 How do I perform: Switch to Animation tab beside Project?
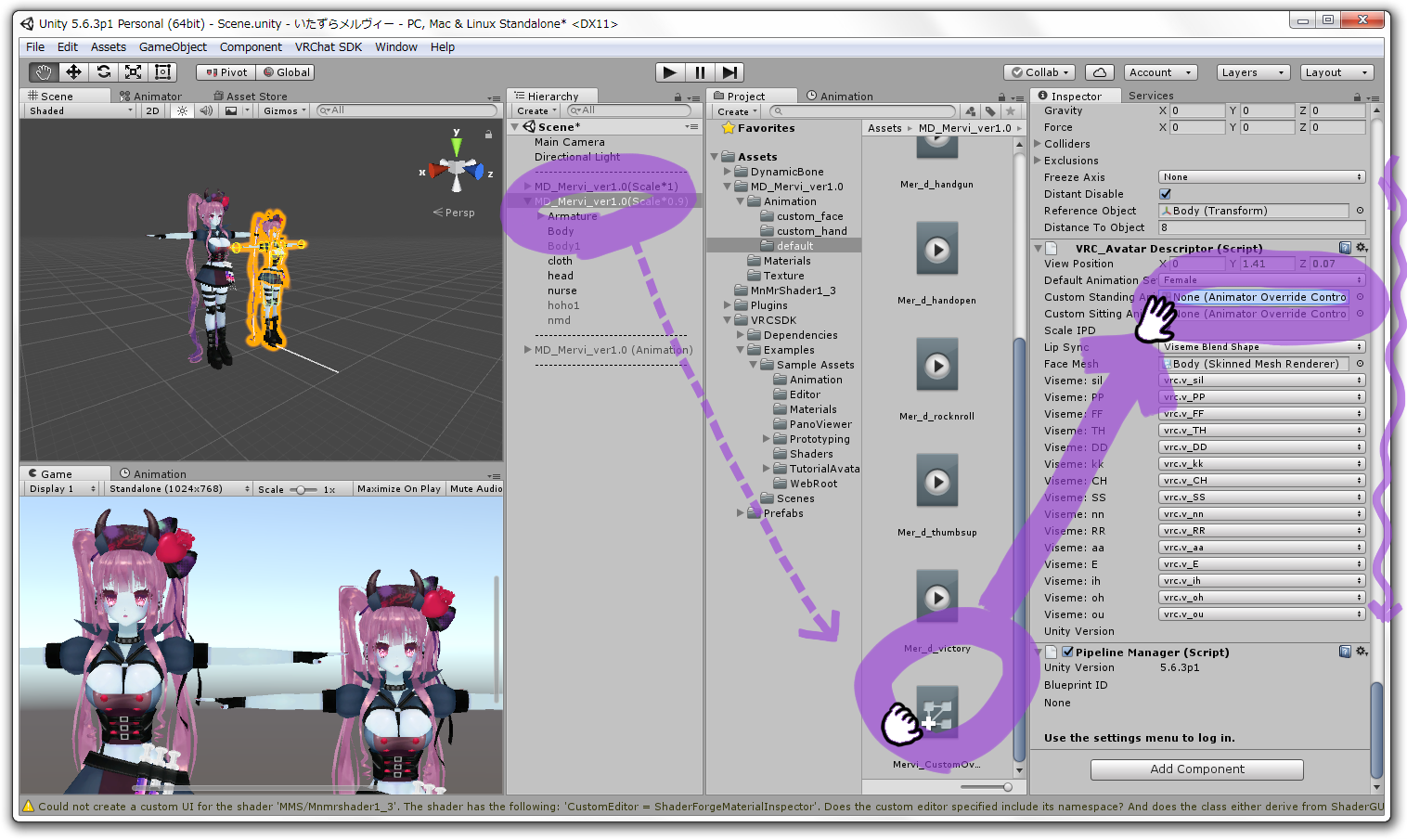840,96
